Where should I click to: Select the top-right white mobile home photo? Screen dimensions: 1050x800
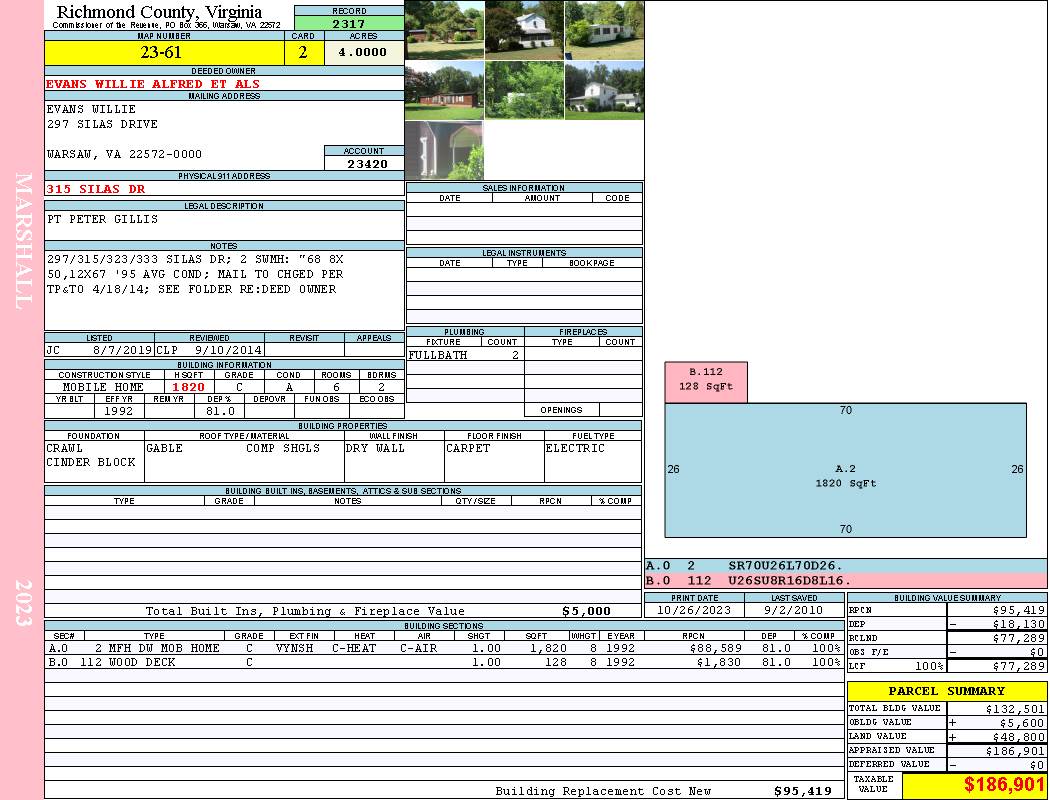pyautogui.click(x=604, y=30)
